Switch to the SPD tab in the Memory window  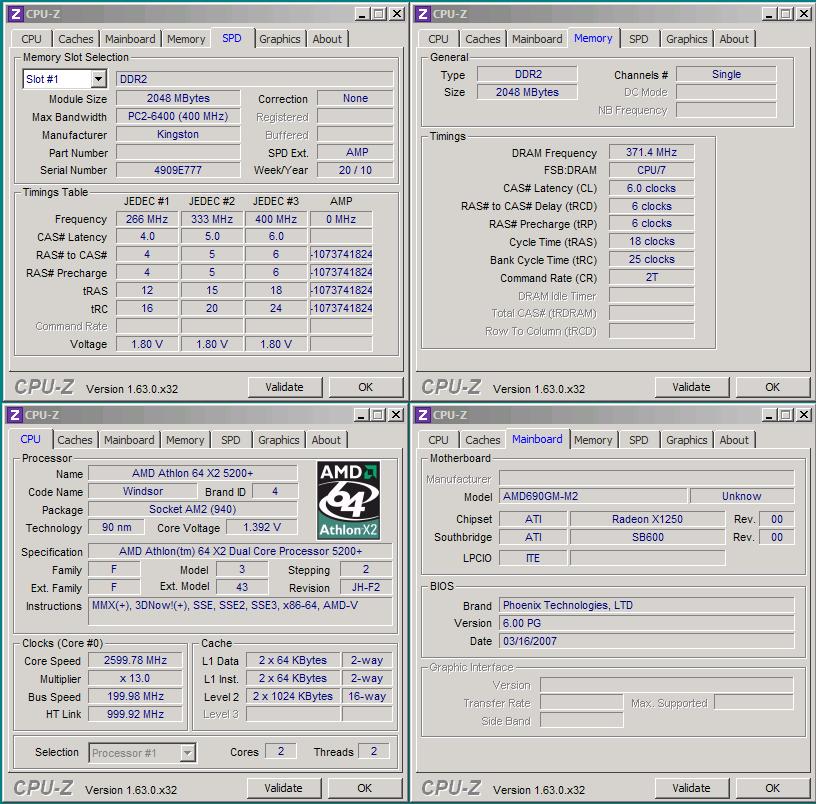pyautogui.click(x=639, y=39)
